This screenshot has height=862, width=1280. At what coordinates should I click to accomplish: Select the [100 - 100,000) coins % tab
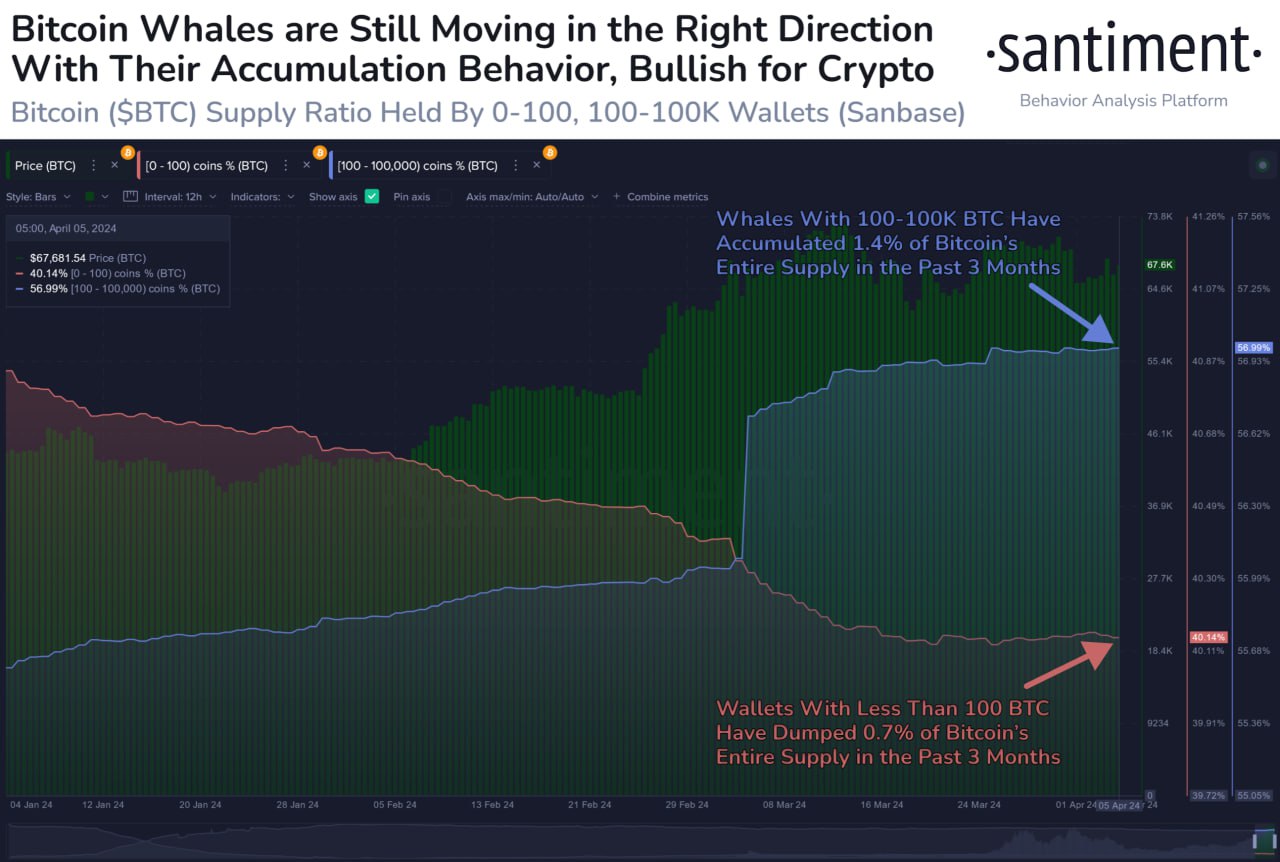(417, 165)
